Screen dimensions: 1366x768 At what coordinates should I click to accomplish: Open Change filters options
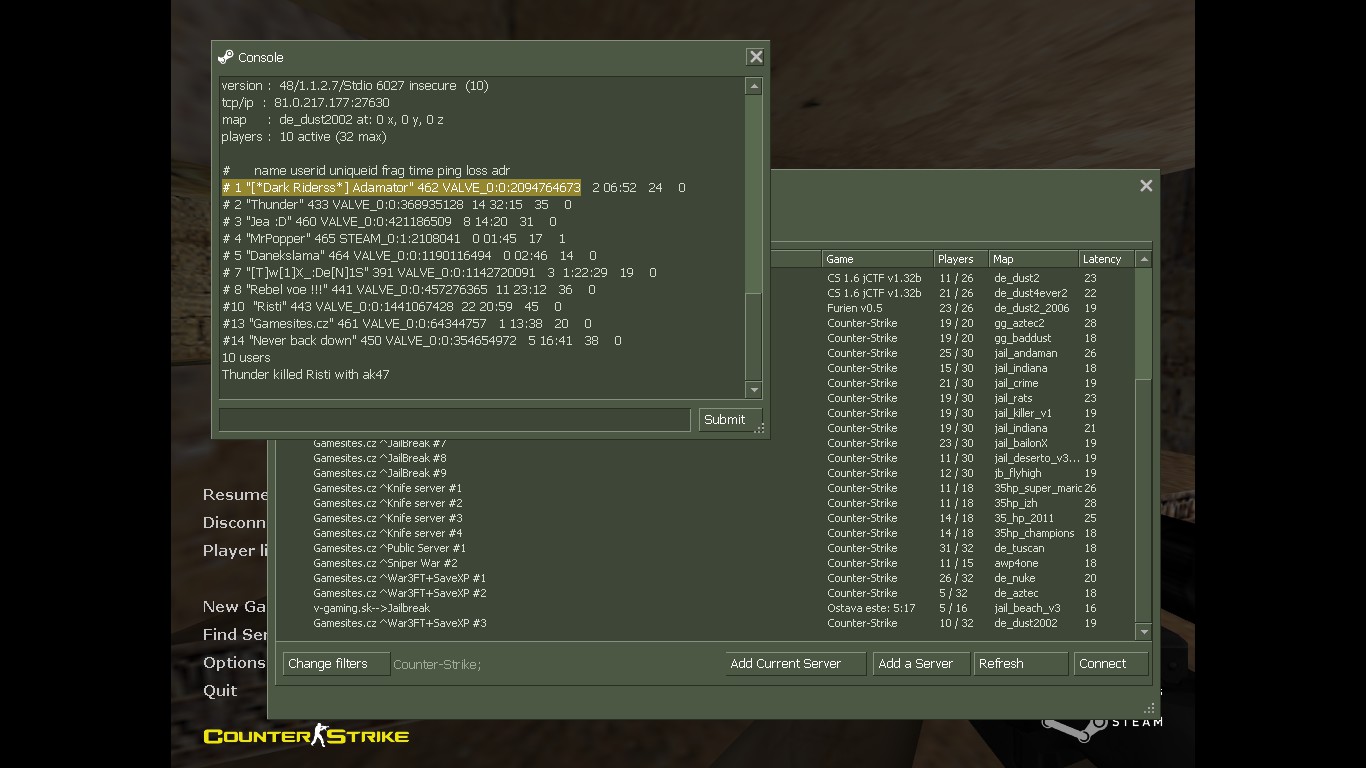click(335, 664)
